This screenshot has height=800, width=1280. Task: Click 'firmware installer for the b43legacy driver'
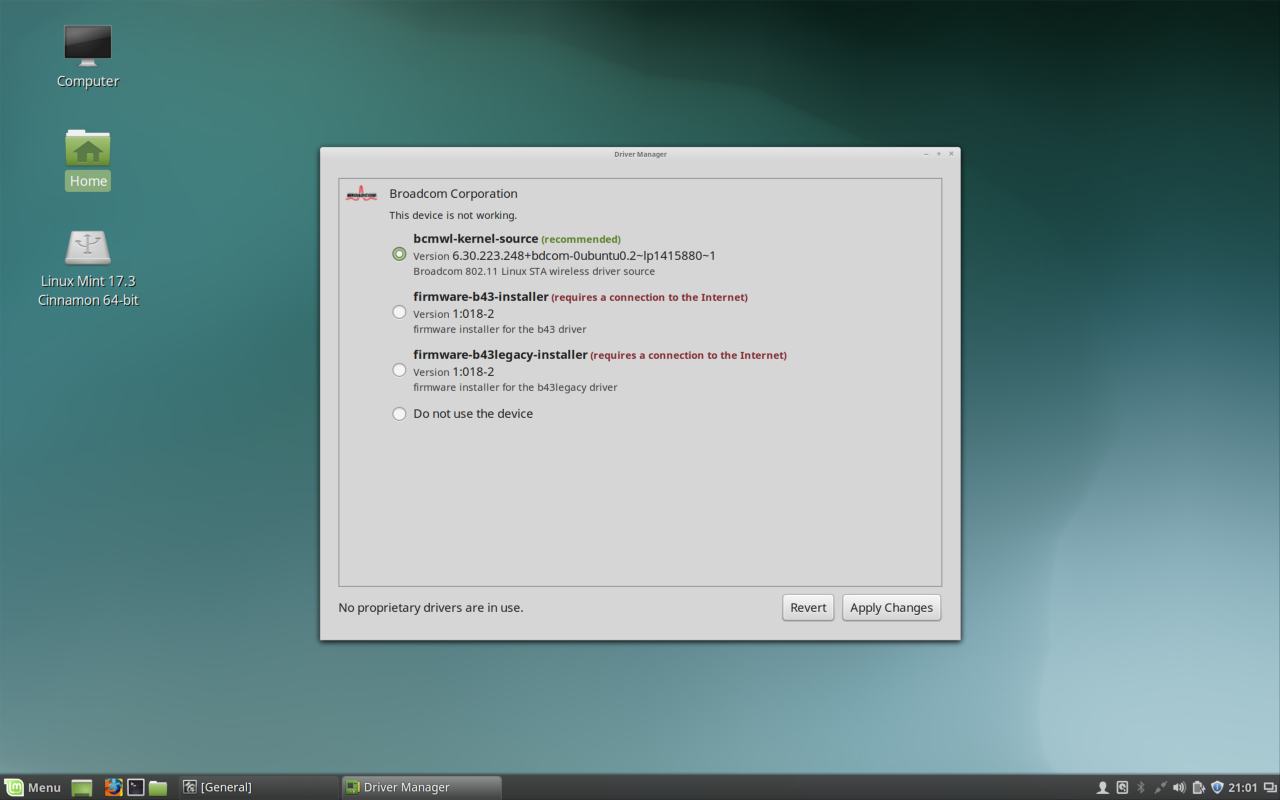[515, 387]
